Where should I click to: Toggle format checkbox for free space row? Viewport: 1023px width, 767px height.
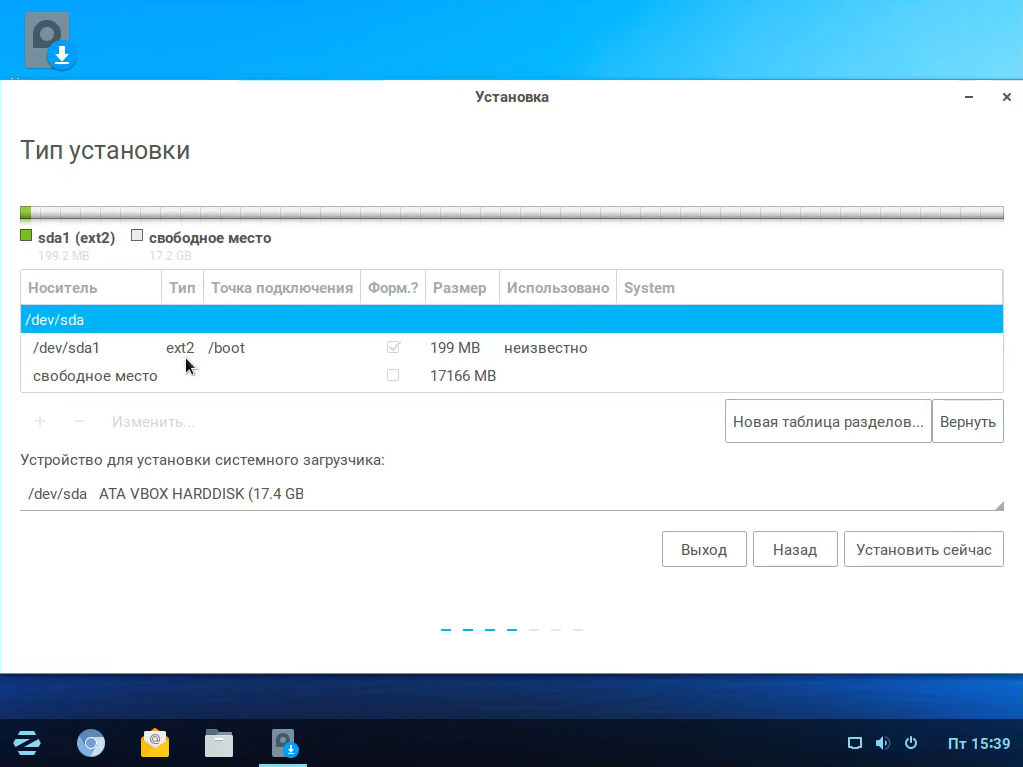393,376
